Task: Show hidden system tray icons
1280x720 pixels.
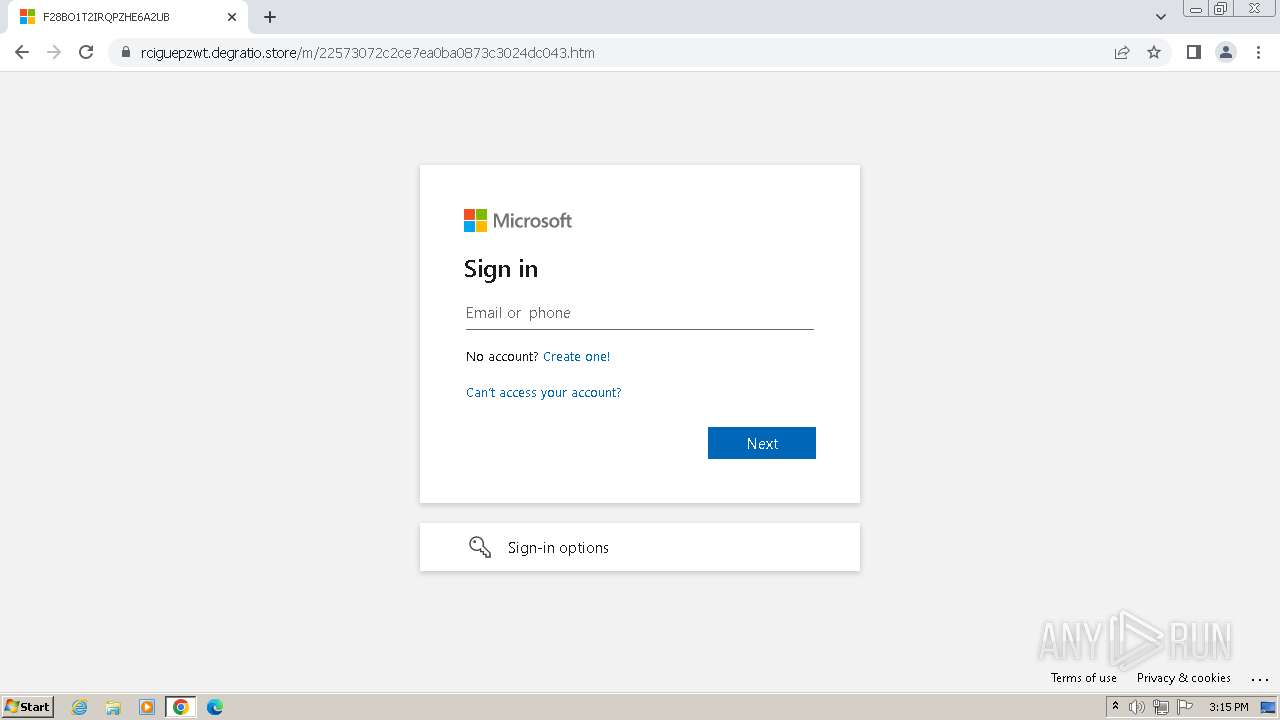Action: [x=1116, y=707]
